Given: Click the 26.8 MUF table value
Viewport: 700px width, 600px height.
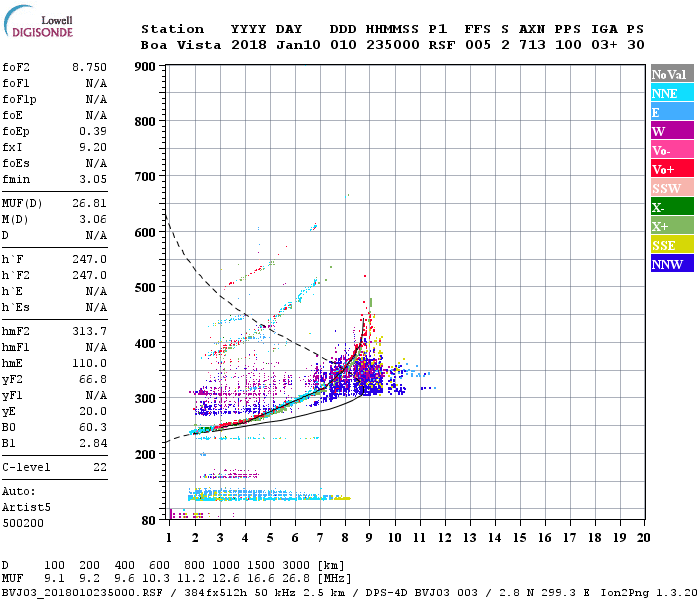Looking at the screenshot, I should [x=296, y=579].
